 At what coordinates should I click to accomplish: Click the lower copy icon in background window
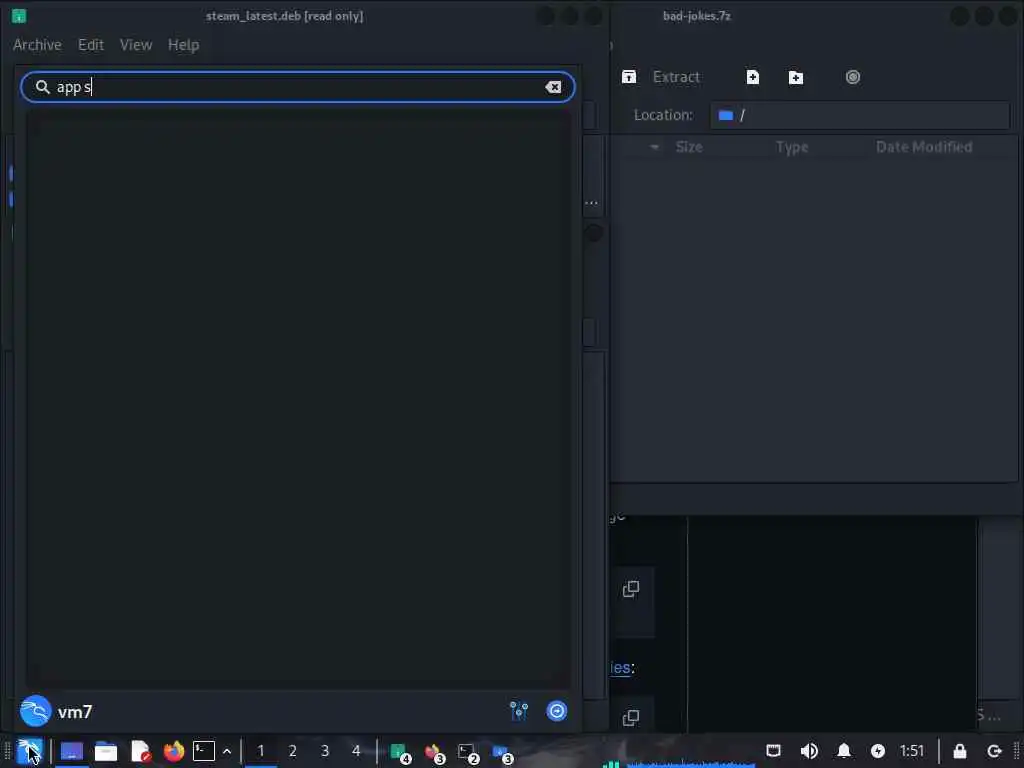[631, 718]
